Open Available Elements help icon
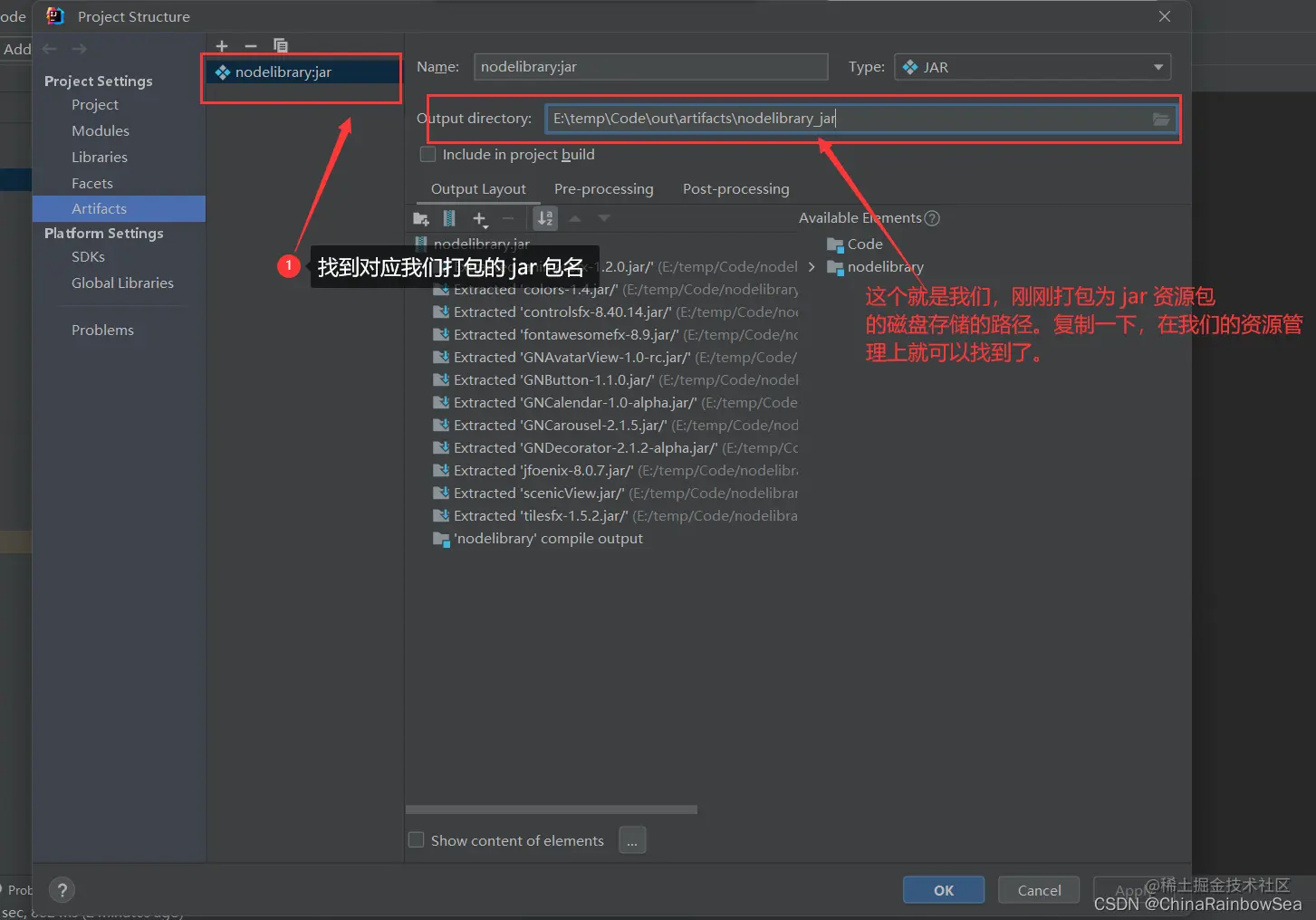The image size is (1316, 920). click(932, 218)
